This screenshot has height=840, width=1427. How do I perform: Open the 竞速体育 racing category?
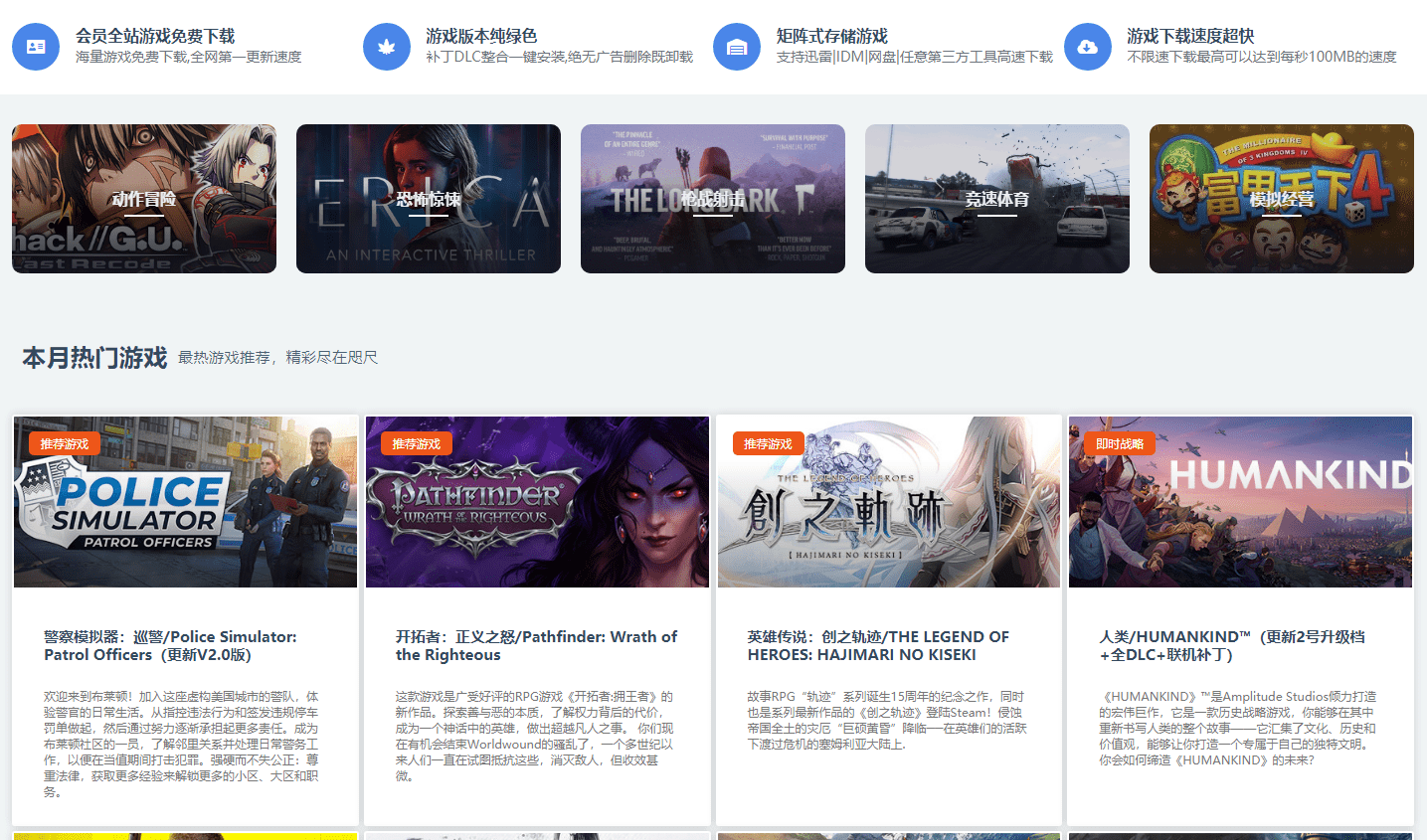997,199
